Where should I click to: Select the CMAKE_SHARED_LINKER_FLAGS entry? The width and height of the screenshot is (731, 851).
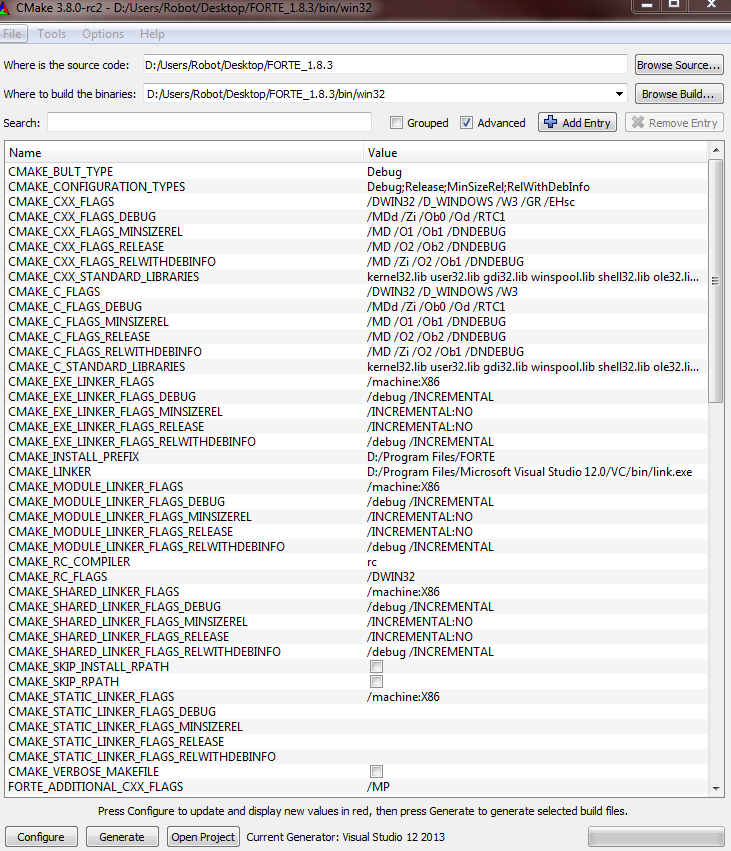tap(93, 592)
